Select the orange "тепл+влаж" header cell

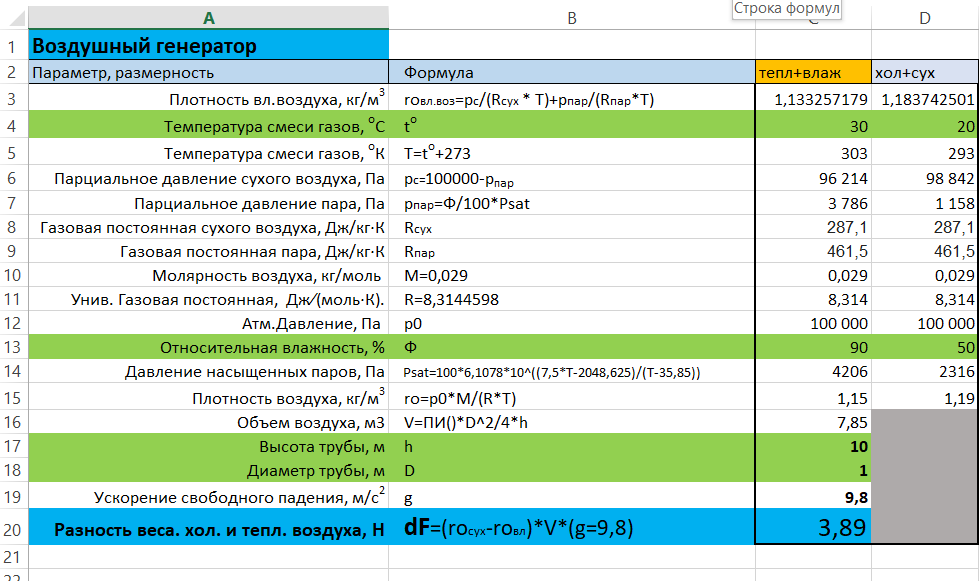tap(814, 72)
